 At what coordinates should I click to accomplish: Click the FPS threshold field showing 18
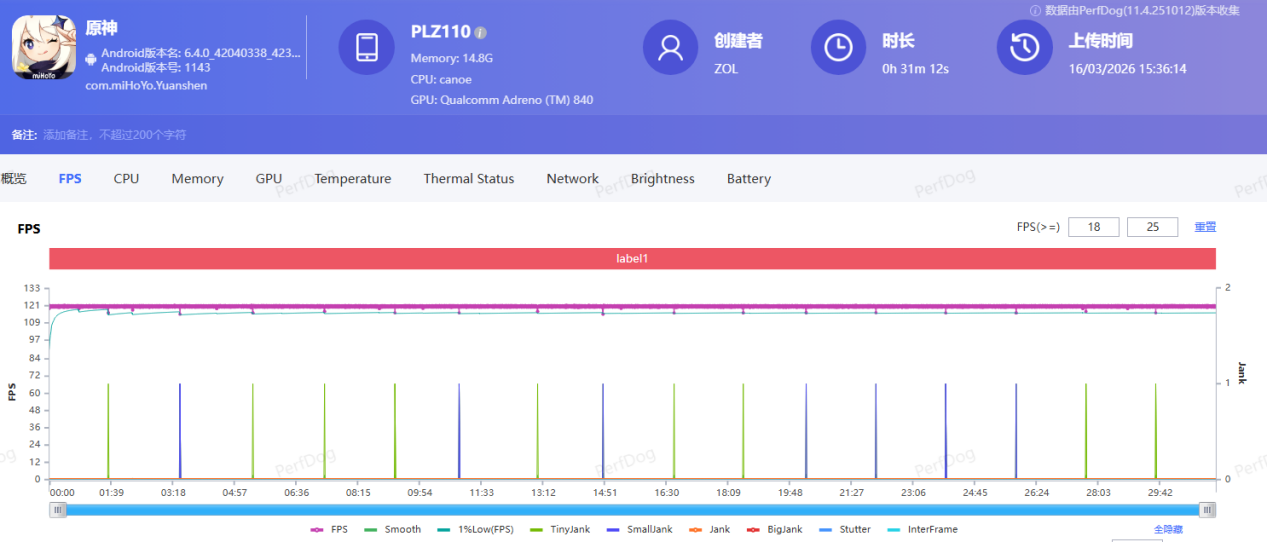1093,227
